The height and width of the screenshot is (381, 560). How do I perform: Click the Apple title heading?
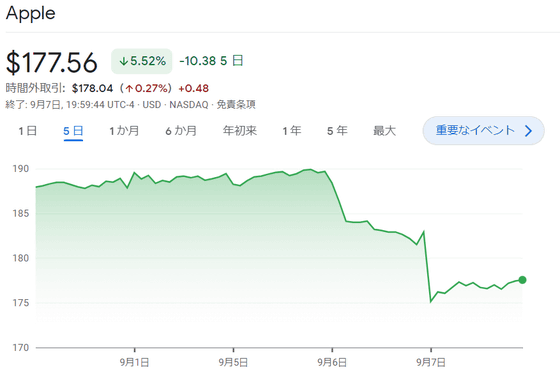[31, 14]
